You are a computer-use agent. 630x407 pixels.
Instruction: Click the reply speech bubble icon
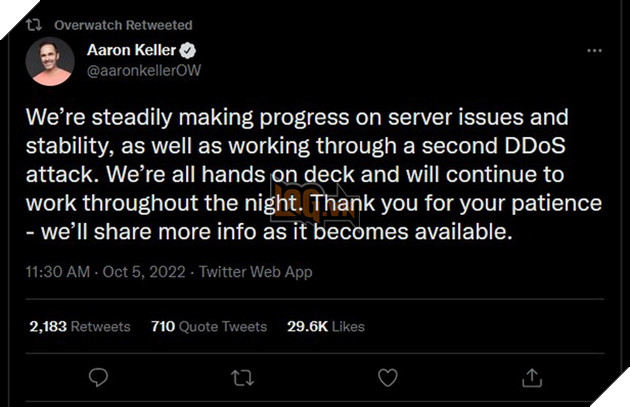pyautogui.click(x=98, y=376)
